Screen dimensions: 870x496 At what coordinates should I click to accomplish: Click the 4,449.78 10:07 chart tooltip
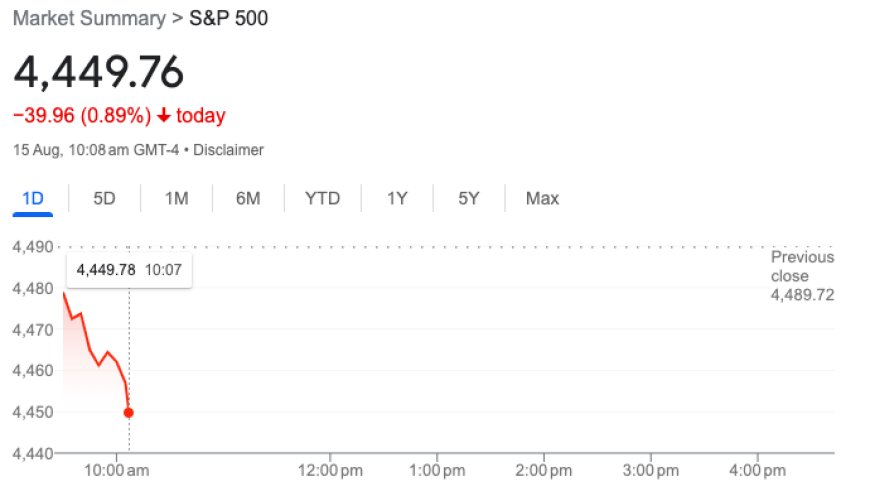[x=129, y=269]
